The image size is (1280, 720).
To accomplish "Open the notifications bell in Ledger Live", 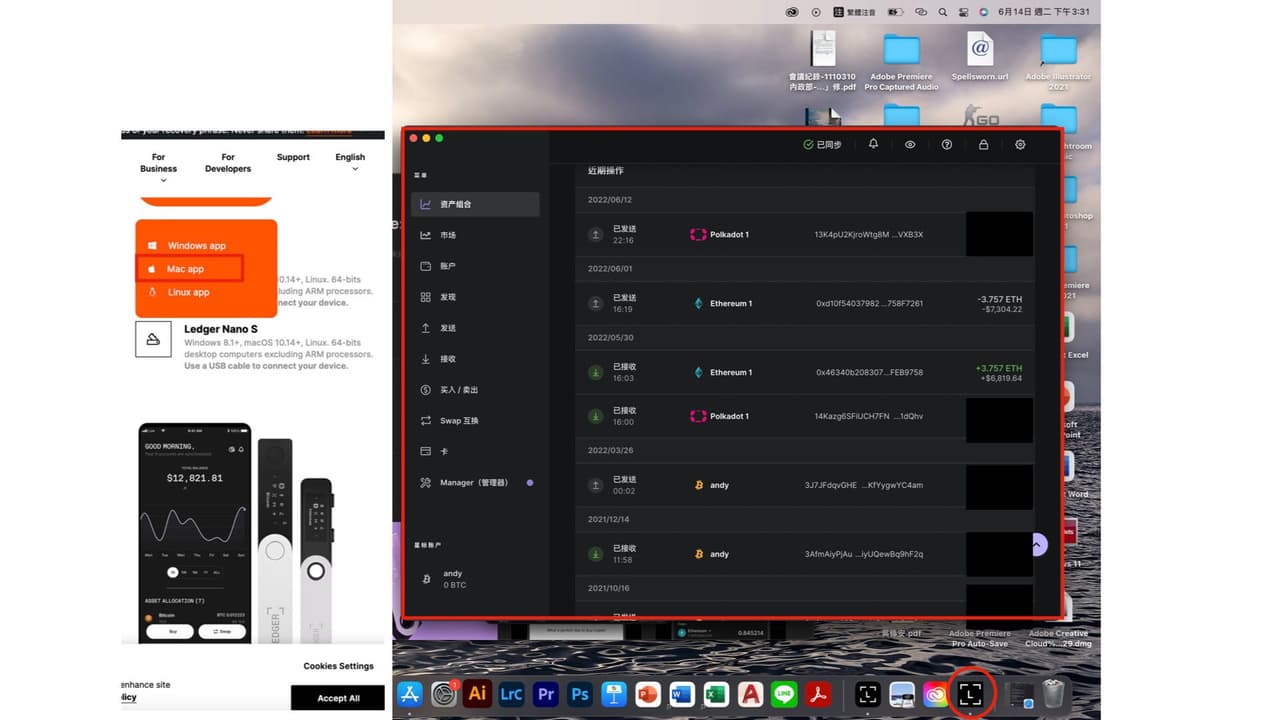I will click(873, 144).
